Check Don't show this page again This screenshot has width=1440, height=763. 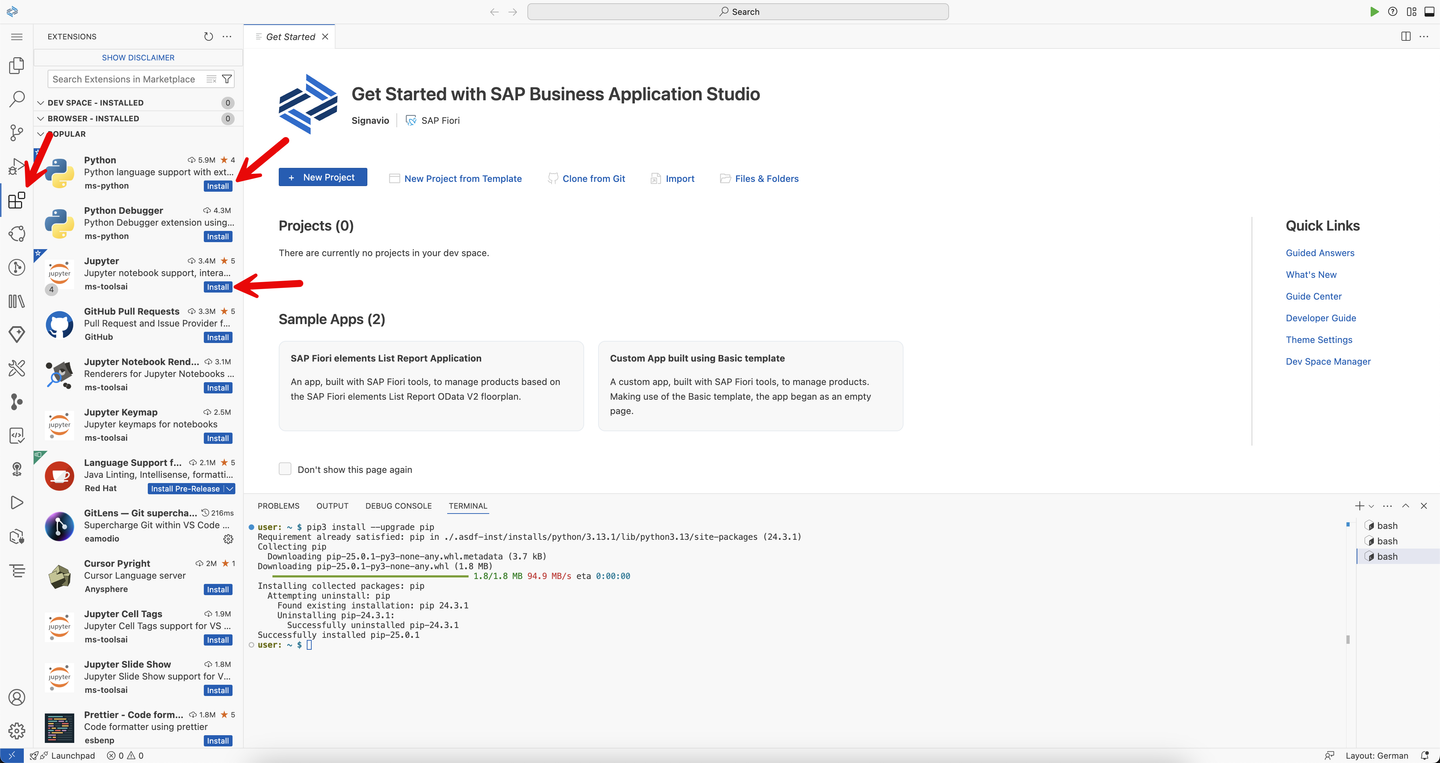(285, 469)
